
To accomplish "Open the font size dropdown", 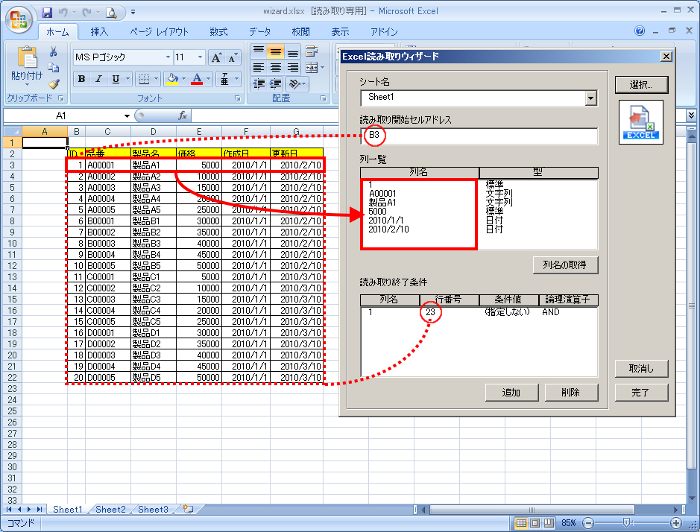I will tap(201, 58).
